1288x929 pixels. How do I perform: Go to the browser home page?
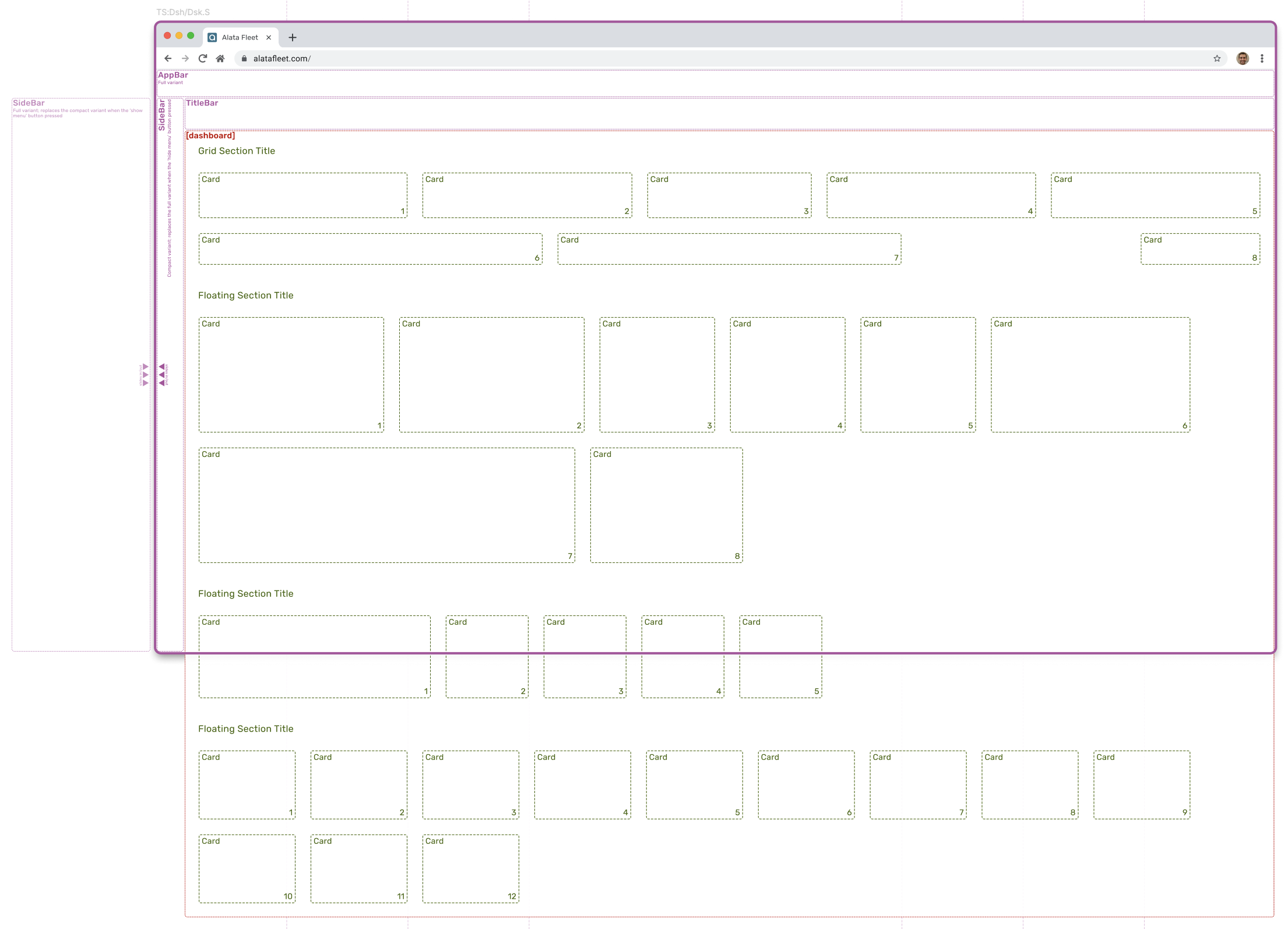pos(220,58)
